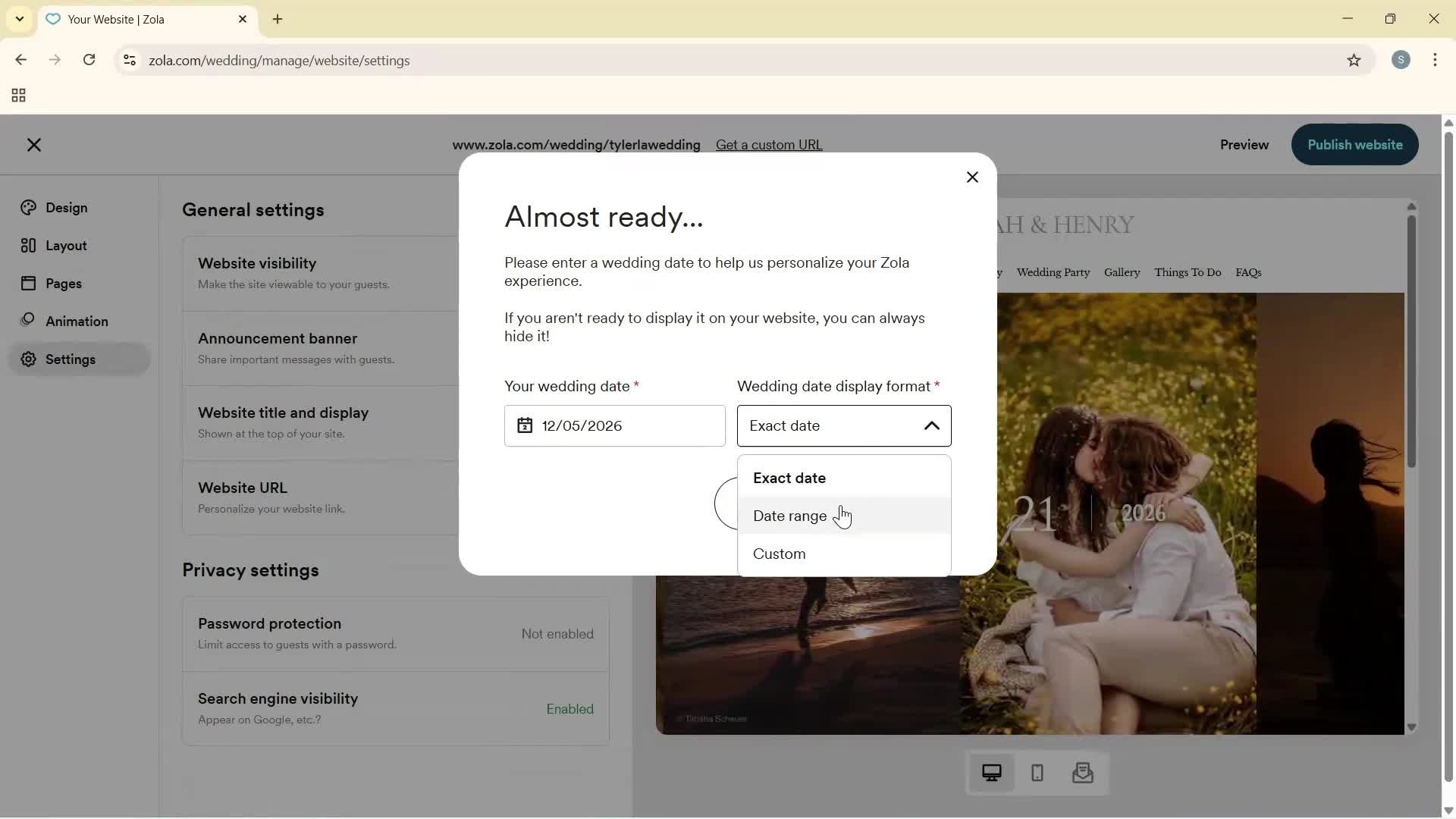Screen dimensions: 1456x819
Task: Select the Animation icon in sidebar
Action: coord(28,321)
